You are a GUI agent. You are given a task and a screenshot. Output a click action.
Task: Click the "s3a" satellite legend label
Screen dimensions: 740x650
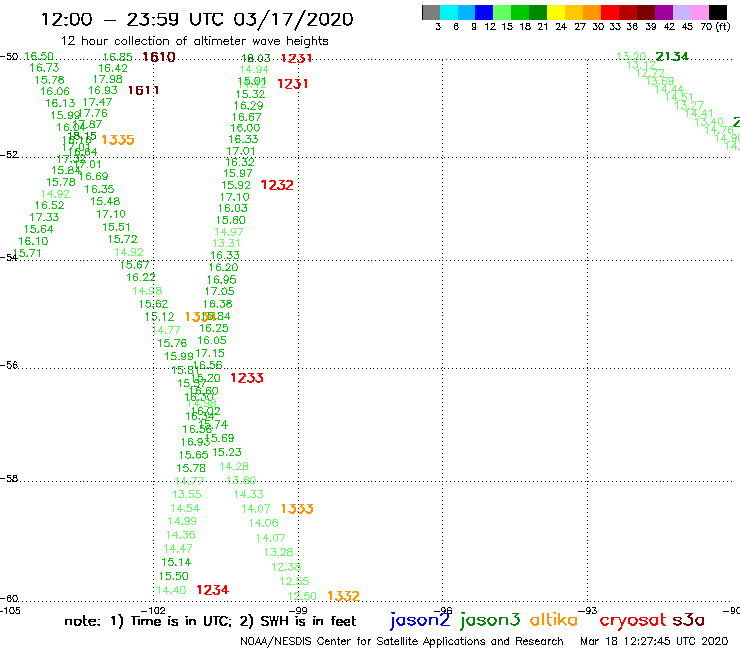[688, 620]
